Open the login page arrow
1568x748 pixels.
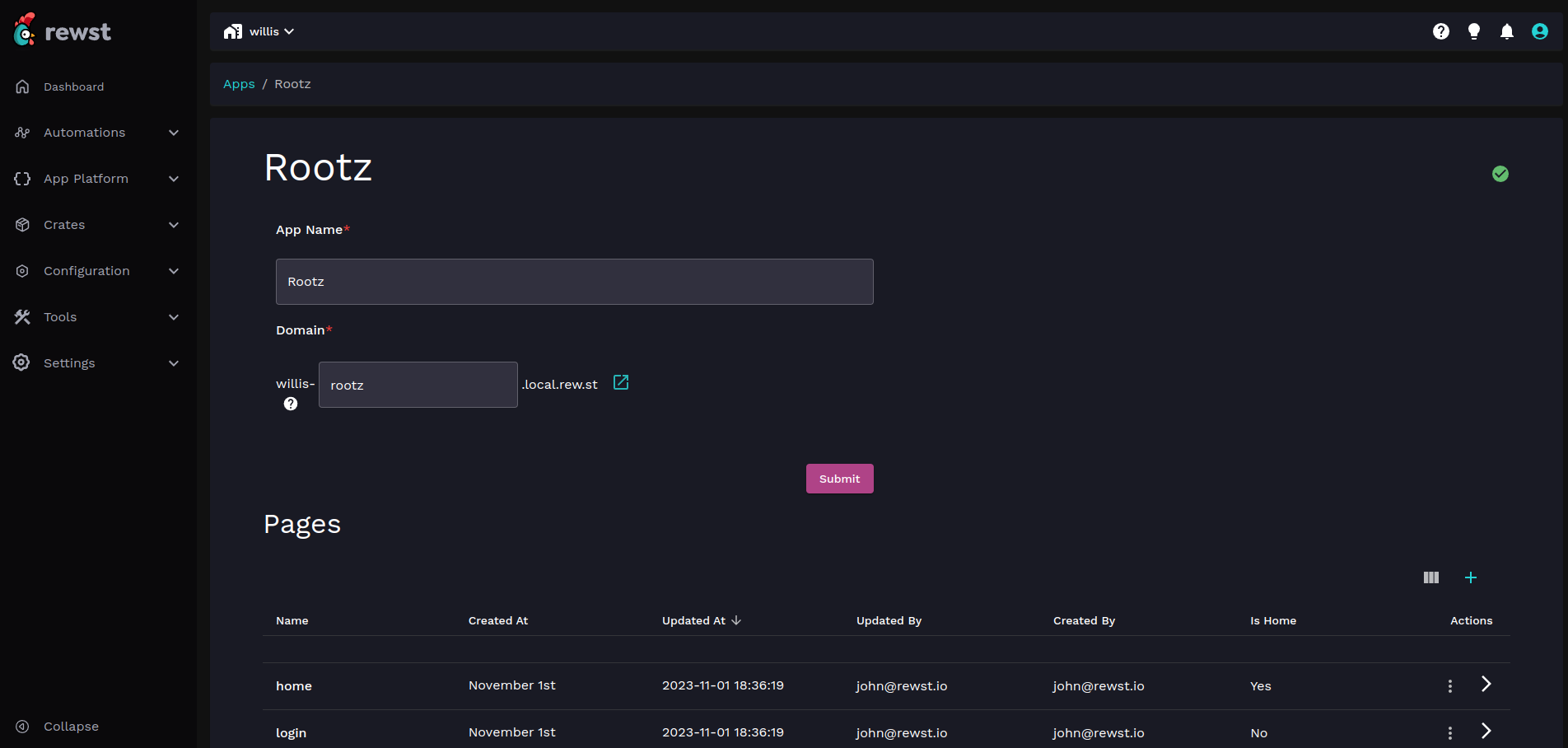[1486, 732]
